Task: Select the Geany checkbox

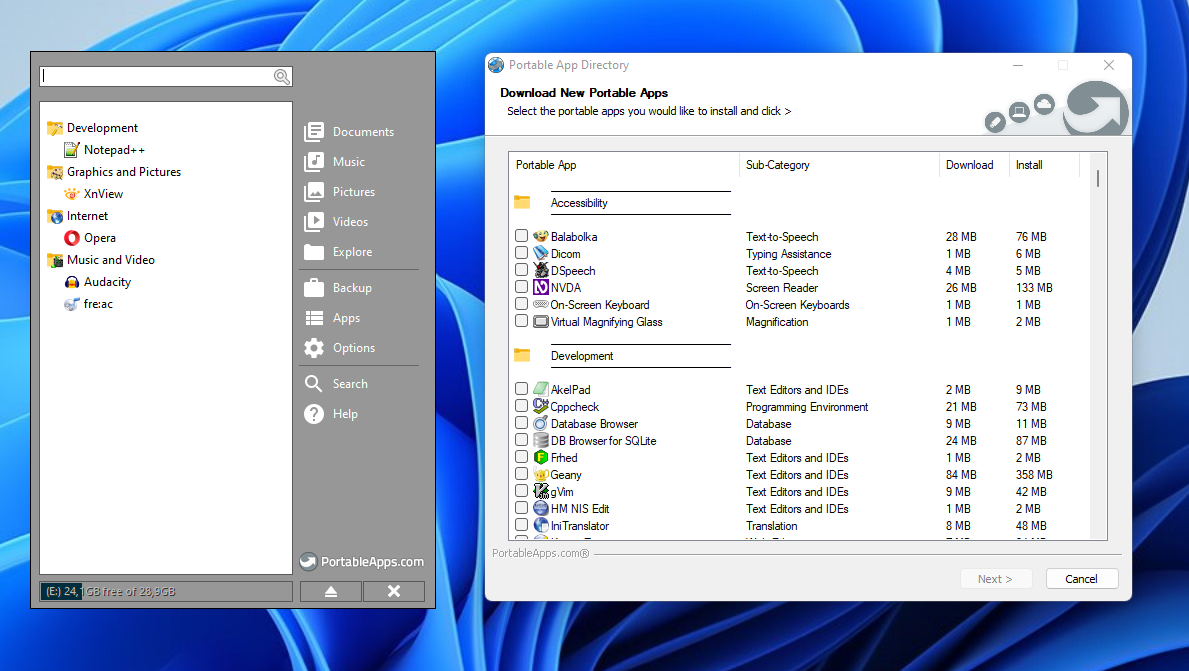Action: (521, 475)
